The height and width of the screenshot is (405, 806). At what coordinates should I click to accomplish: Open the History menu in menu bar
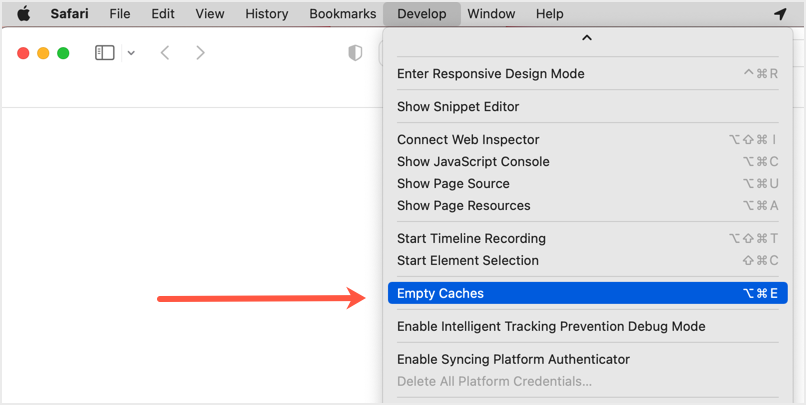click(266, 14)
